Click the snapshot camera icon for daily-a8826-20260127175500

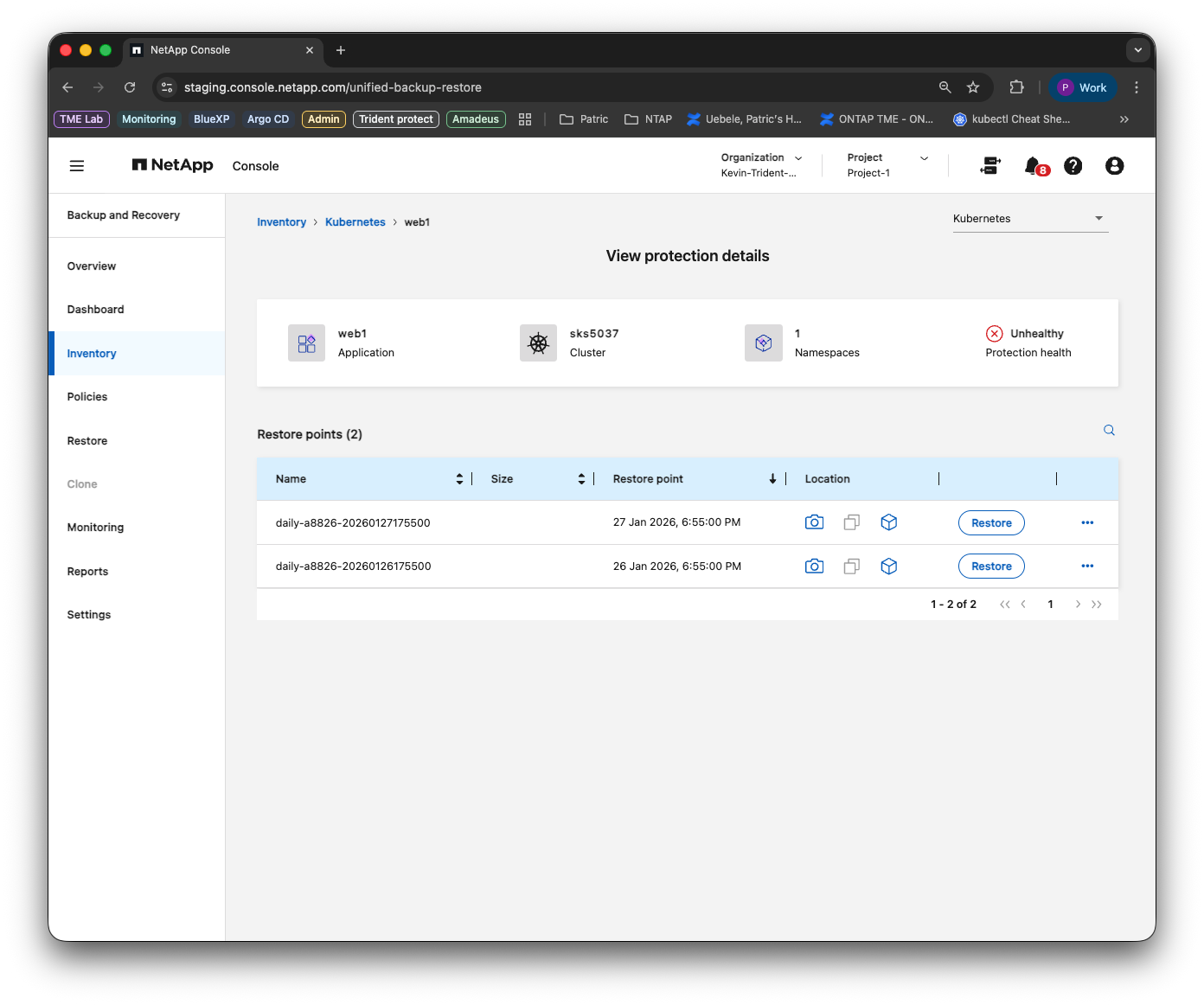coord(814,522)
